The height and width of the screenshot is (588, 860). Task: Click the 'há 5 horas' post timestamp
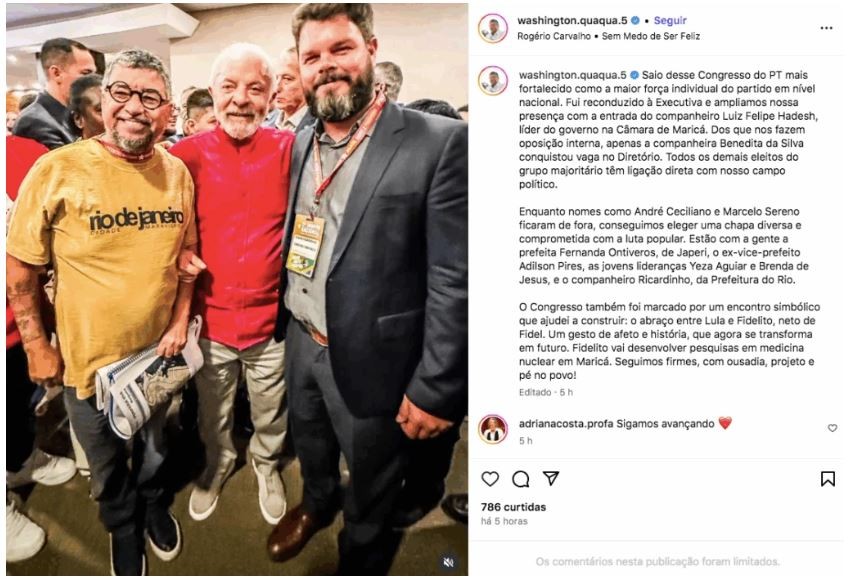[504, 521]
